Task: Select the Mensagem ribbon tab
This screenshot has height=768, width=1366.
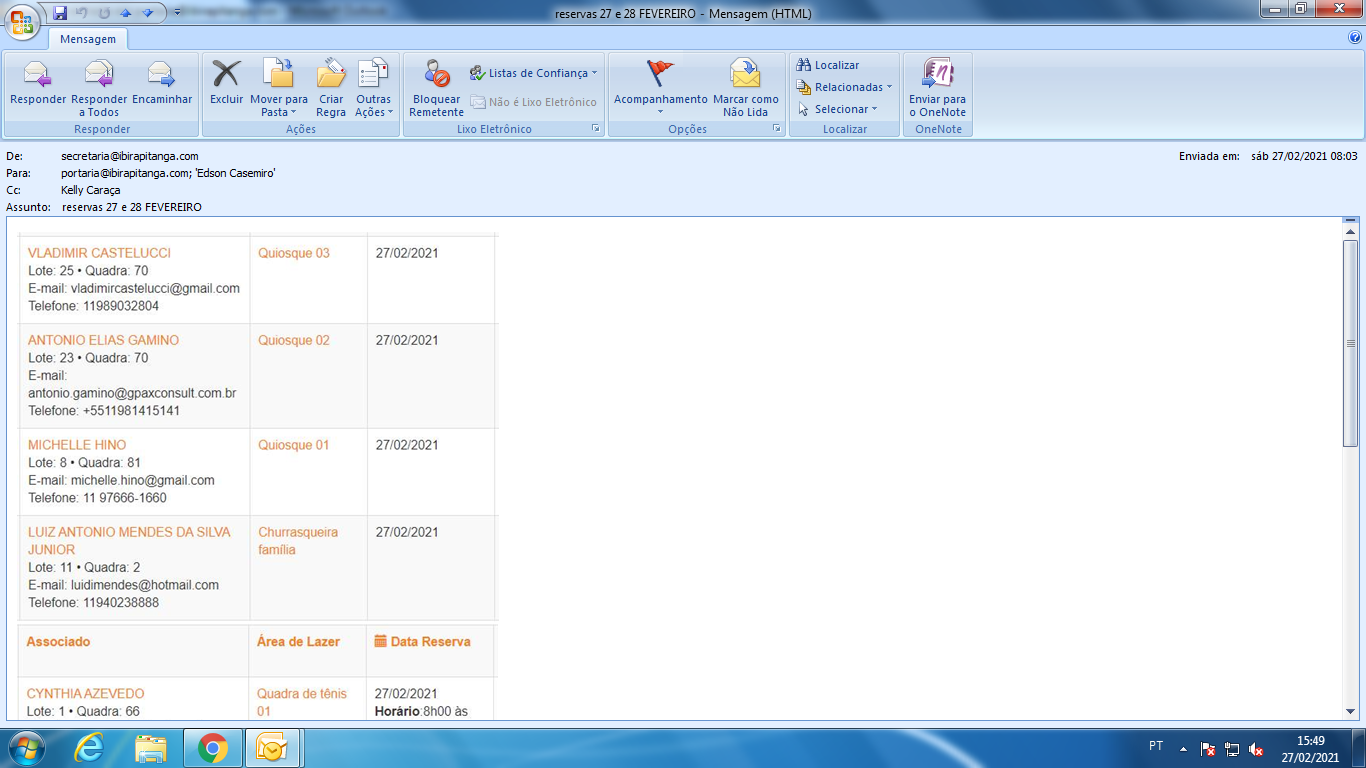Action: coord(88,39)
